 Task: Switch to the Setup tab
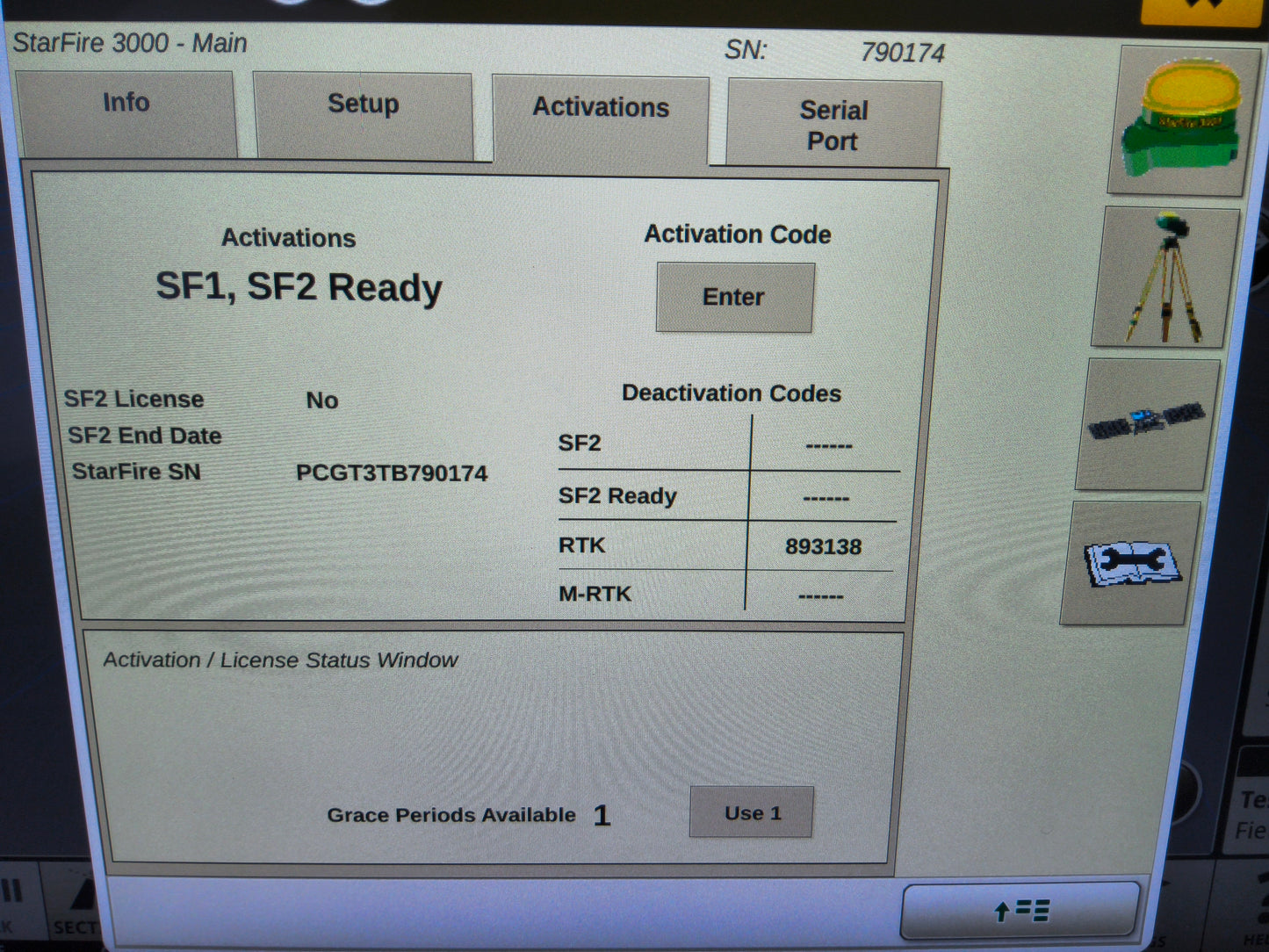coord(364,115)
